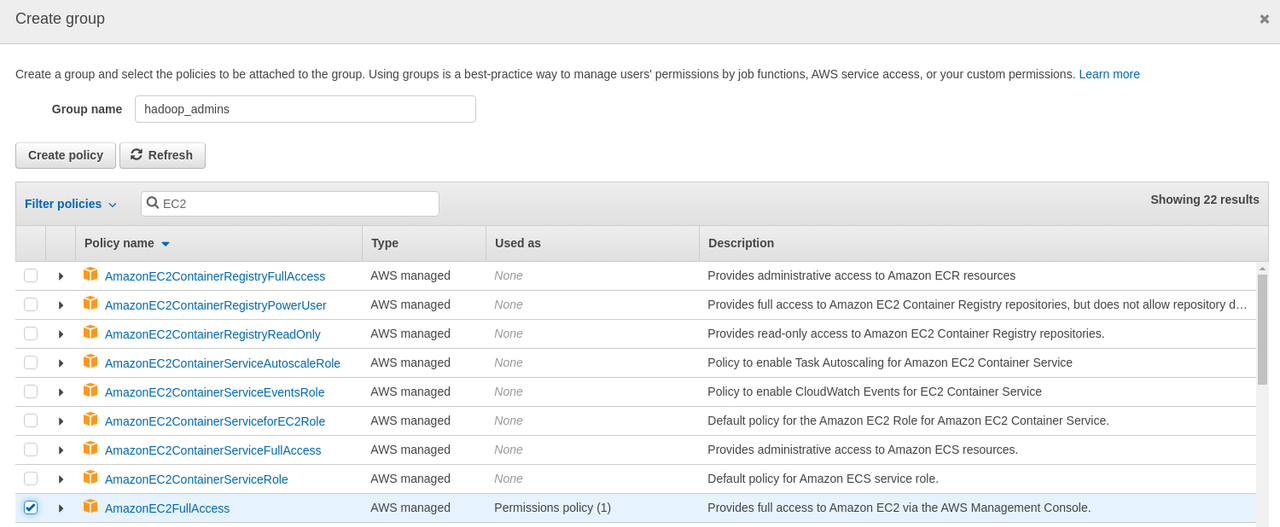Image resolution: width=1280 pixels, height=527 pixels.
Task: Click the policy list vertical scrollbar thumb
Action: click(1262, 330)
